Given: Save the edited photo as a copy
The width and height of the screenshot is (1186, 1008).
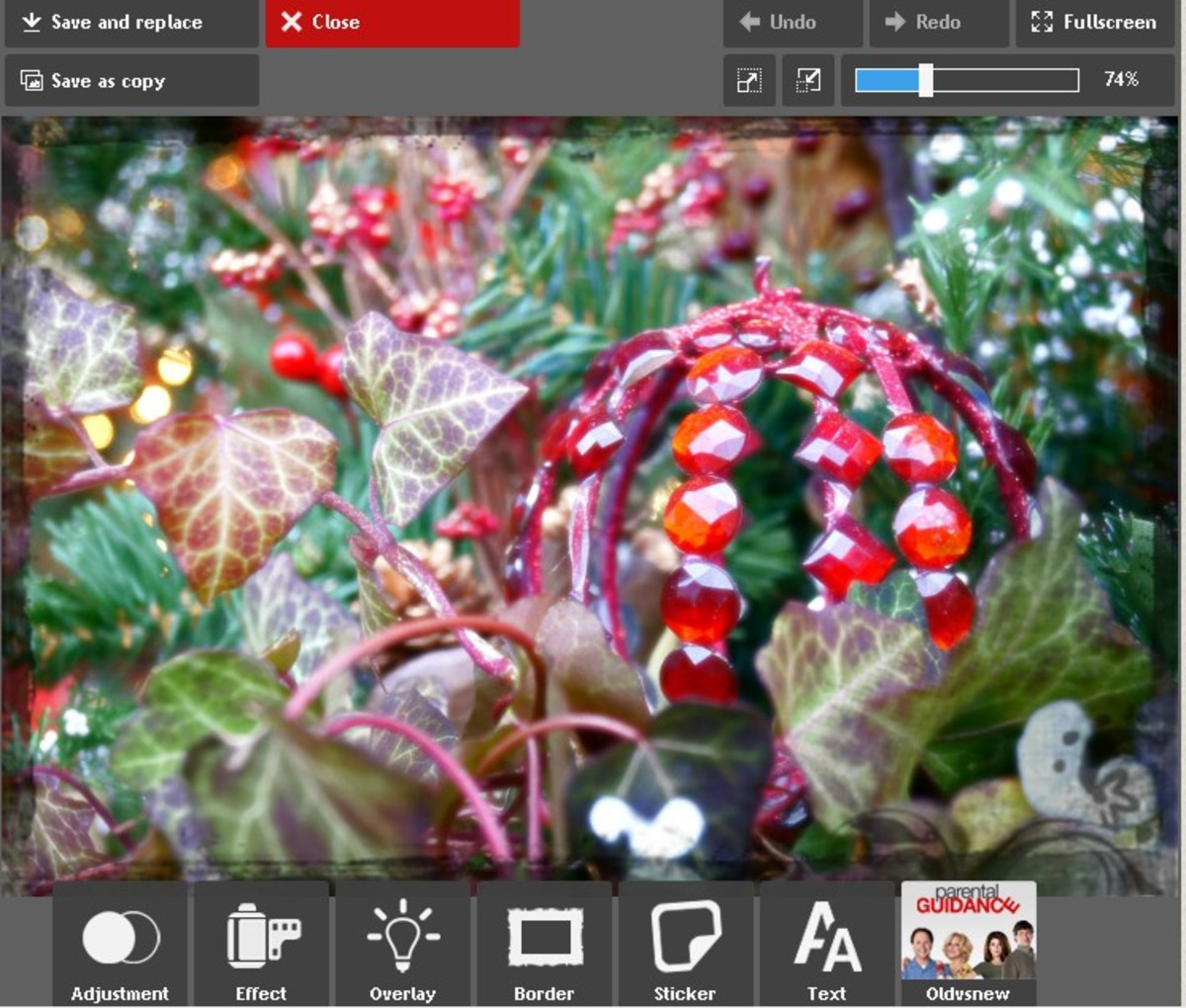Looking at the screenshot, I should (131, 80).
